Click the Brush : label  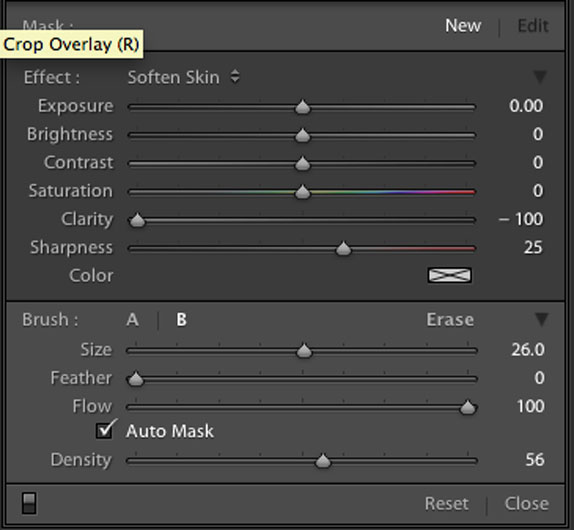[x=50, y=320]
